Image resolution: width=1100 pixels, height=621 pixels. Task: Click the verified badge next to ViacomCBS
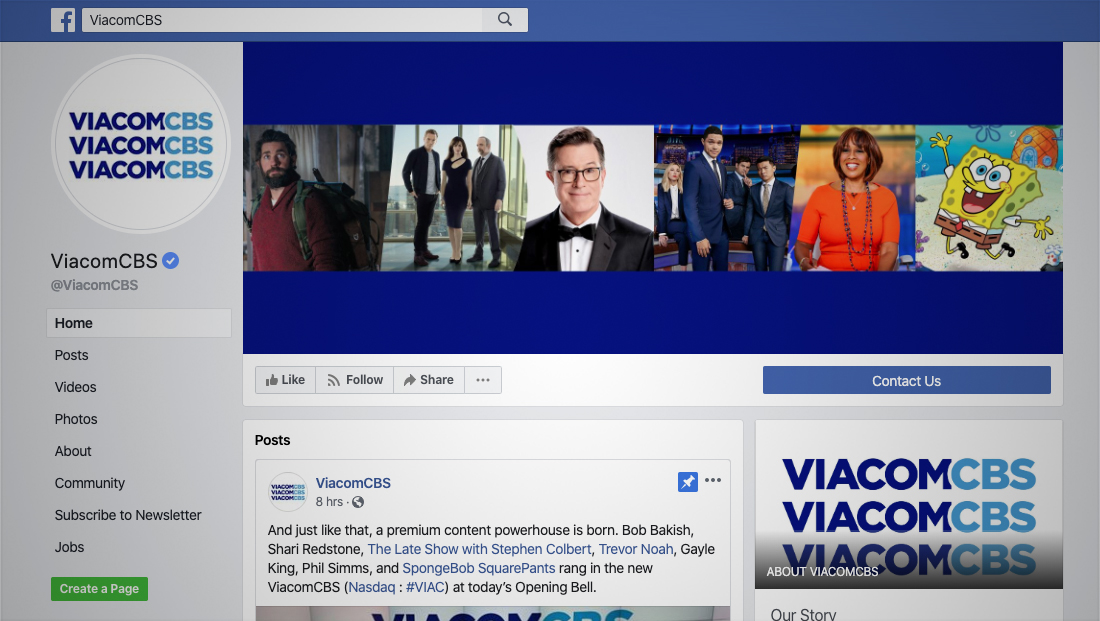coord(170,261)
